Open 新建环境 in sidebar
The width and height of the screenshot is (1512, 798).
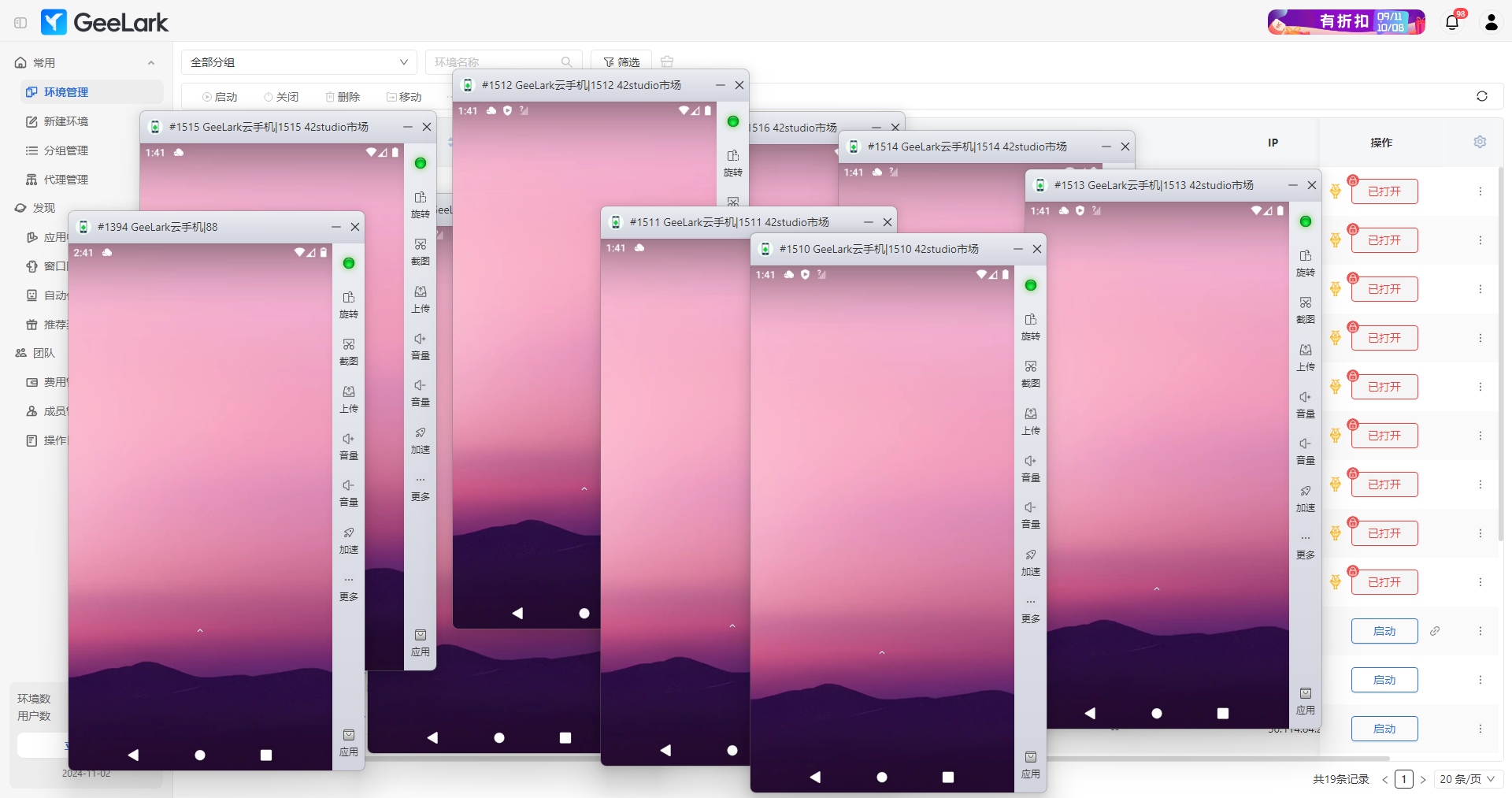point(92,121)
